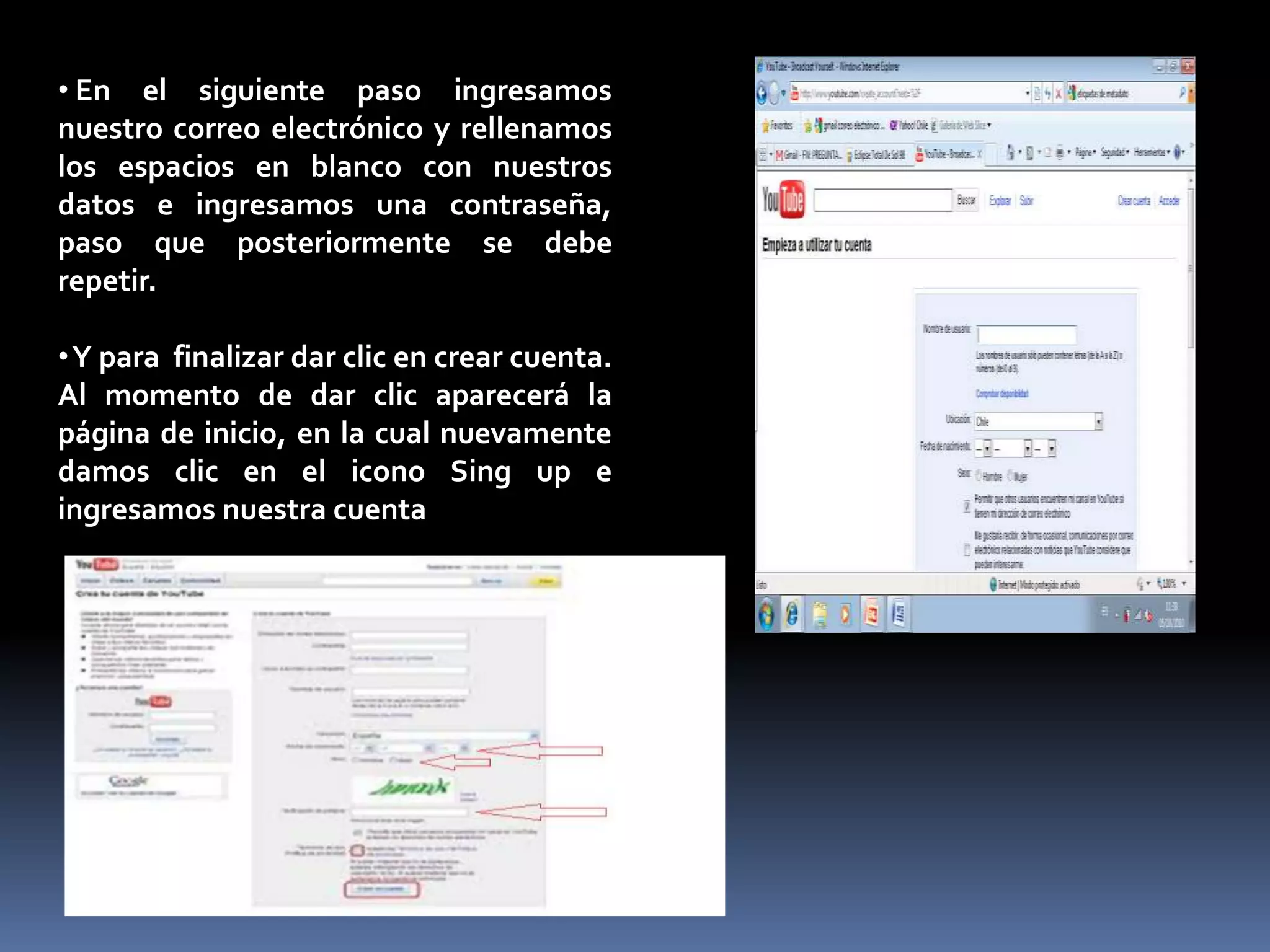Open the Ubicación Chile dropdown
The width and height of the screenshot is (1270, 952).
tap(1039, 421)
